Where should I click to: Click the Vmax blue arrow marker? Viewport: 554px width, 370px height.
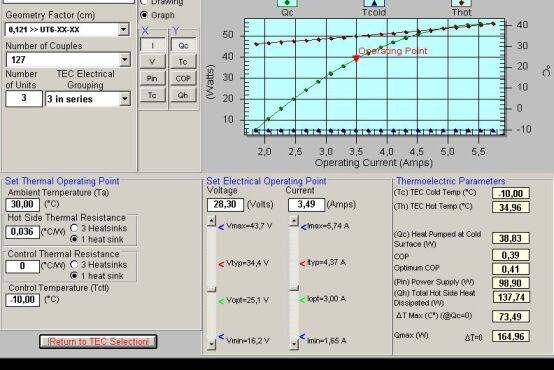click(221, 227)
